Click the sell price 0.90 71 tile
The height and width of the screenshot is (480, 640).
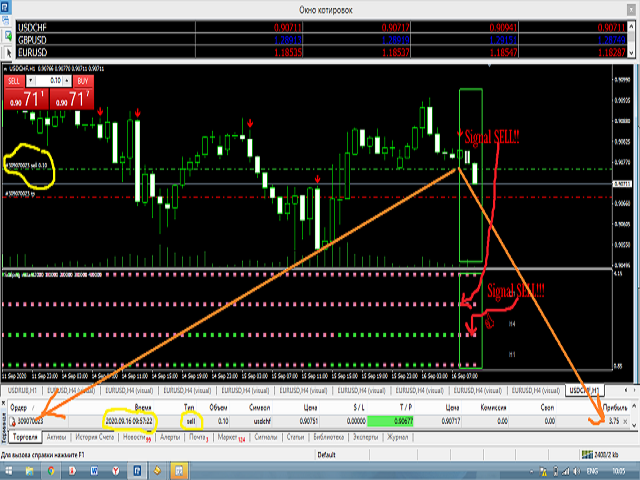26,99
